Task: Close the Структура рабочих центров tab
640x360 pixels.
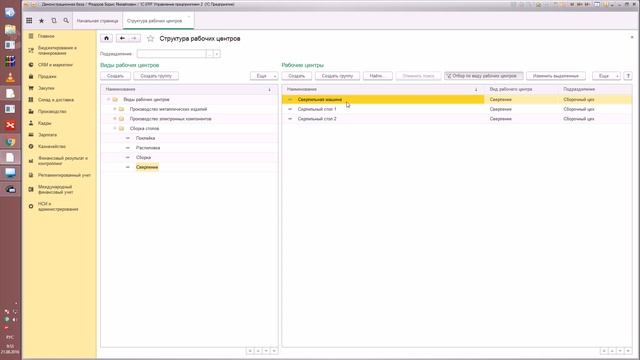Action: (189, 17)
